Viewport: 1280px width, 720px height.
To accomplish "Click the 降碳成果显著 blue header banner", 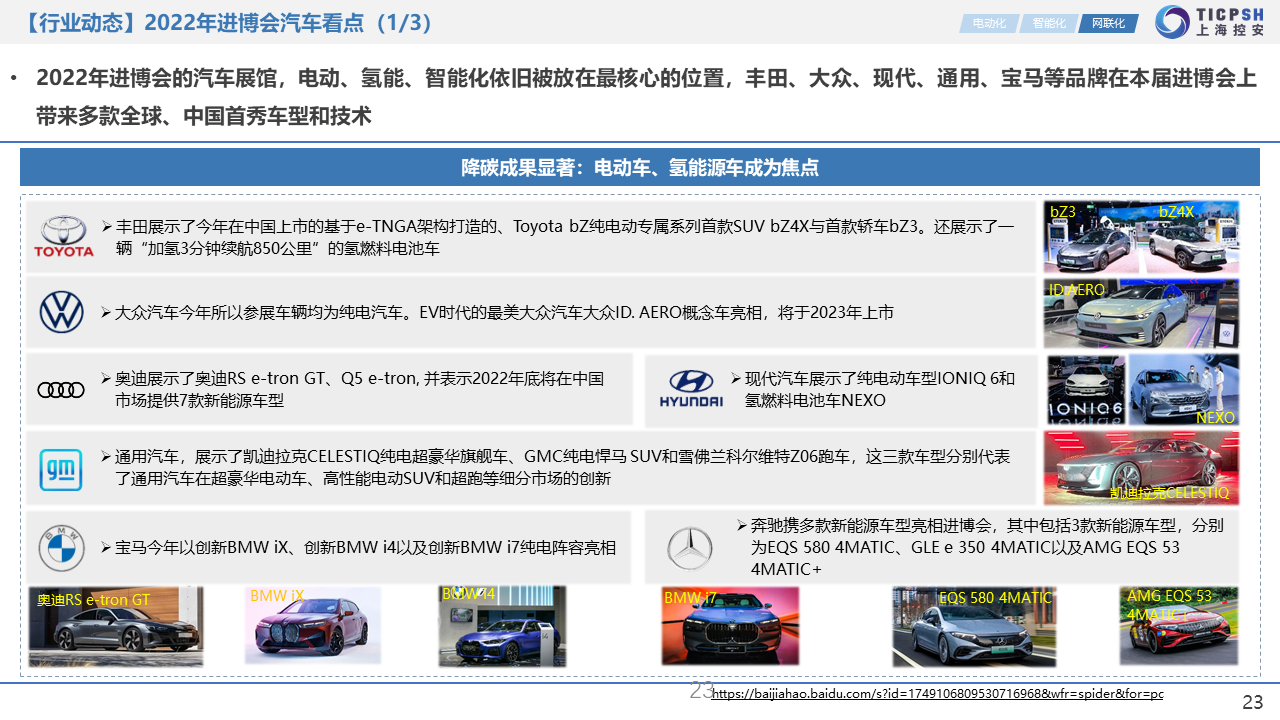I will pyautogui.click(x=640, y=167).
